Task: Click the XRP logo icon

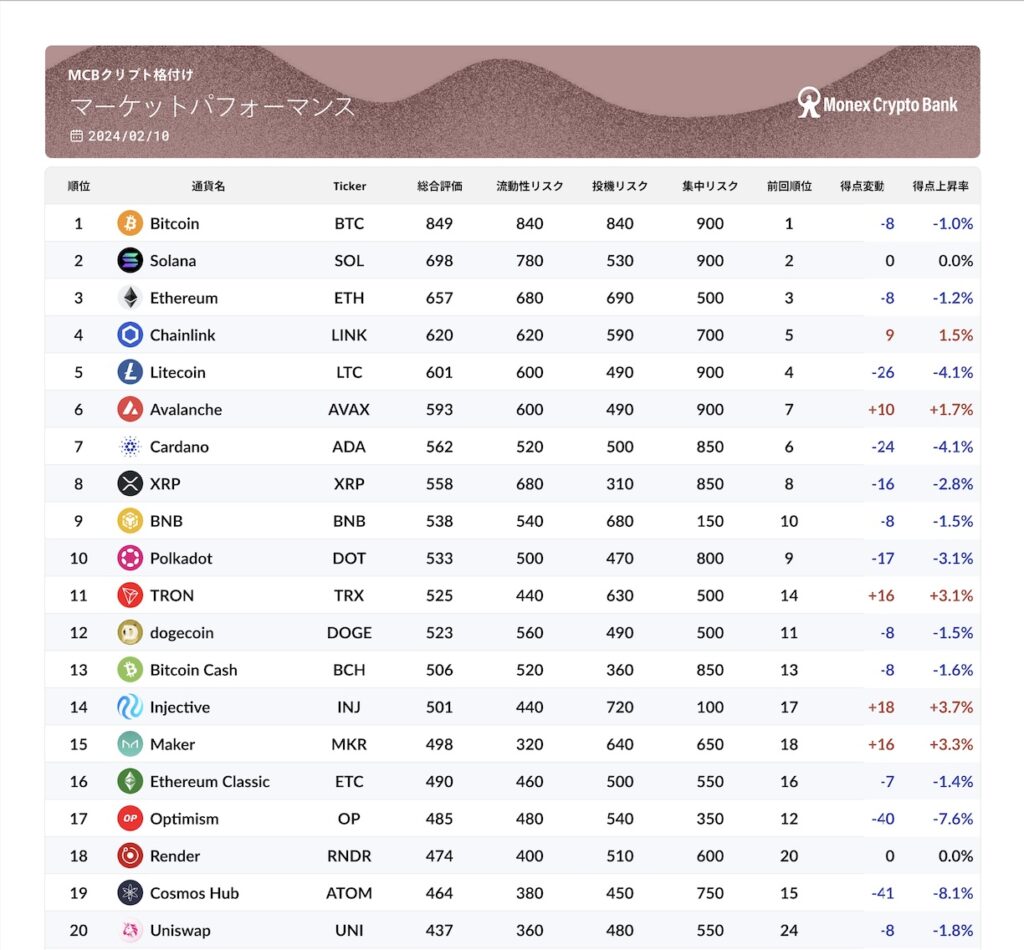Action: coord(130,484)
